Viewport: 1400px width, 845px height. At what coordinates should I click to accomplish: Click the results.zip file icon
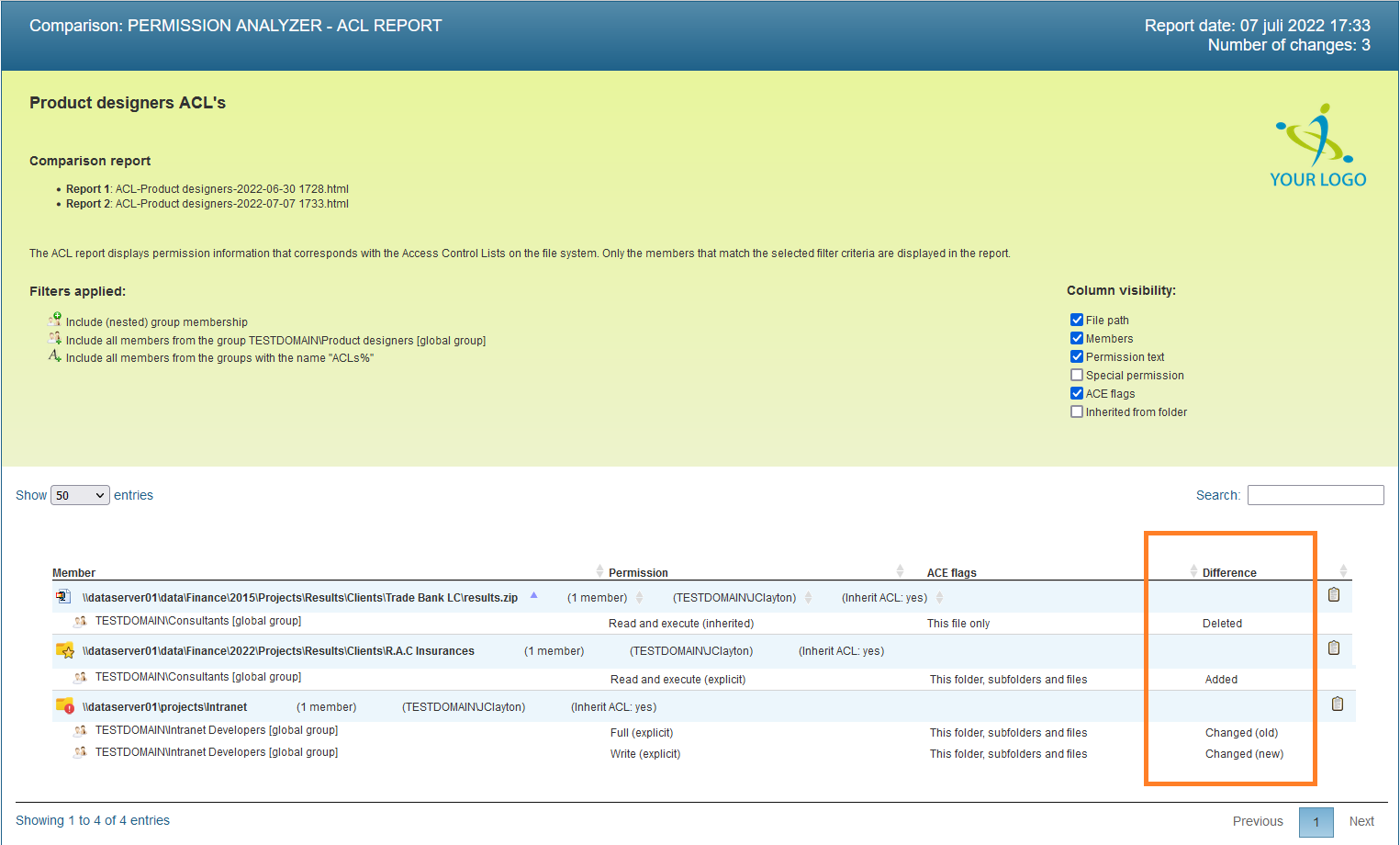[63, 597]
